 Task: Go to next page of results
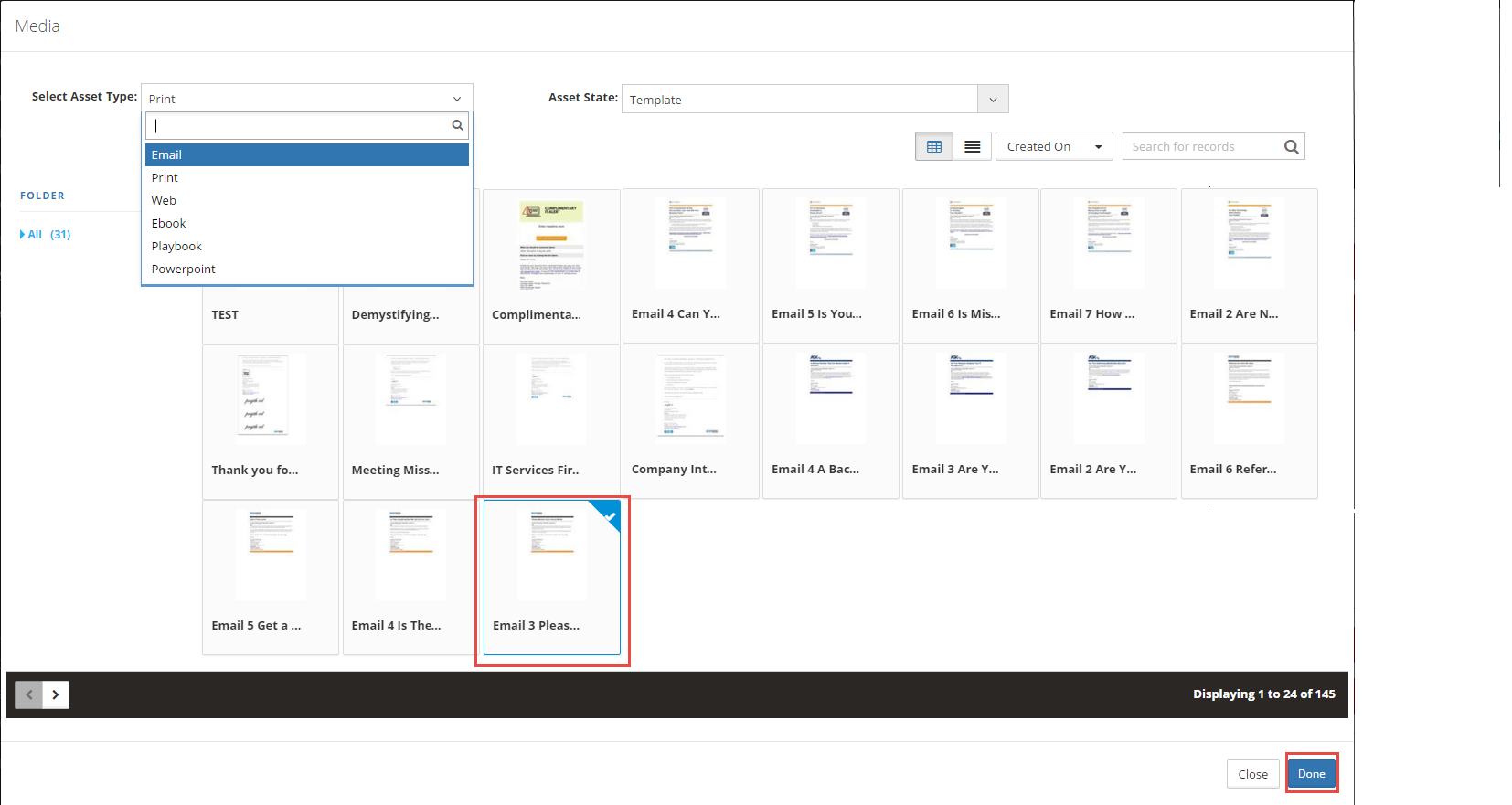tap(56, 694)
